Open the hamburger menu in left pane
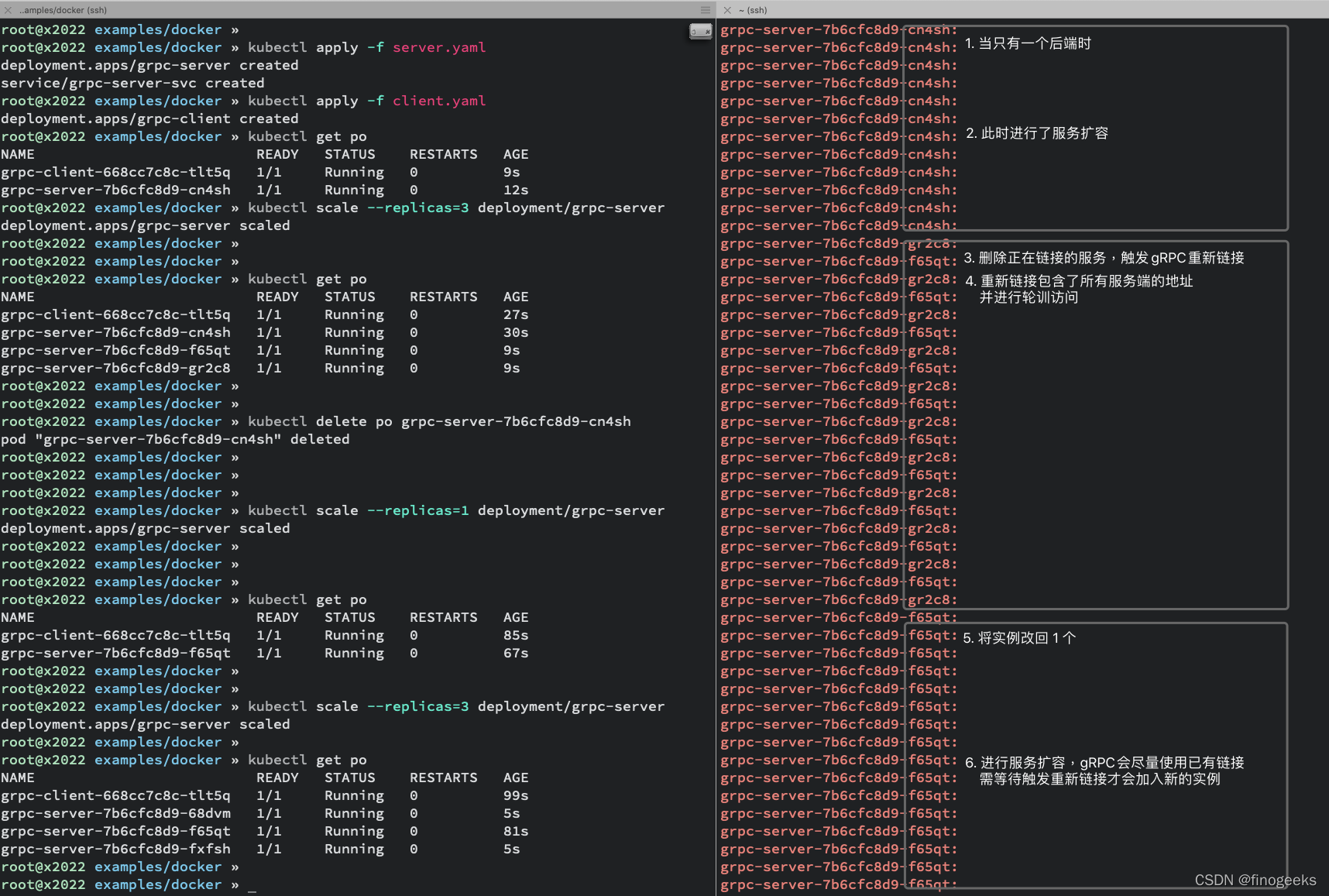Screen dimensions: 1329x896 (x=705, y=10)
